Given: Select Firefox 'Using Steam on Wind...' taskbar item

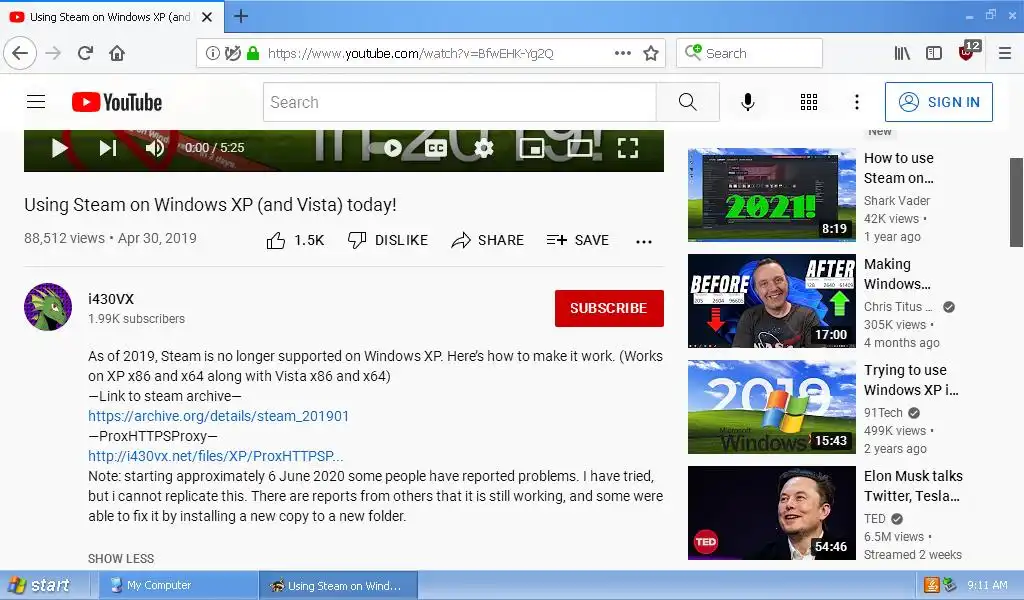Looking at the screenshot, I should [x=338, y=585].
